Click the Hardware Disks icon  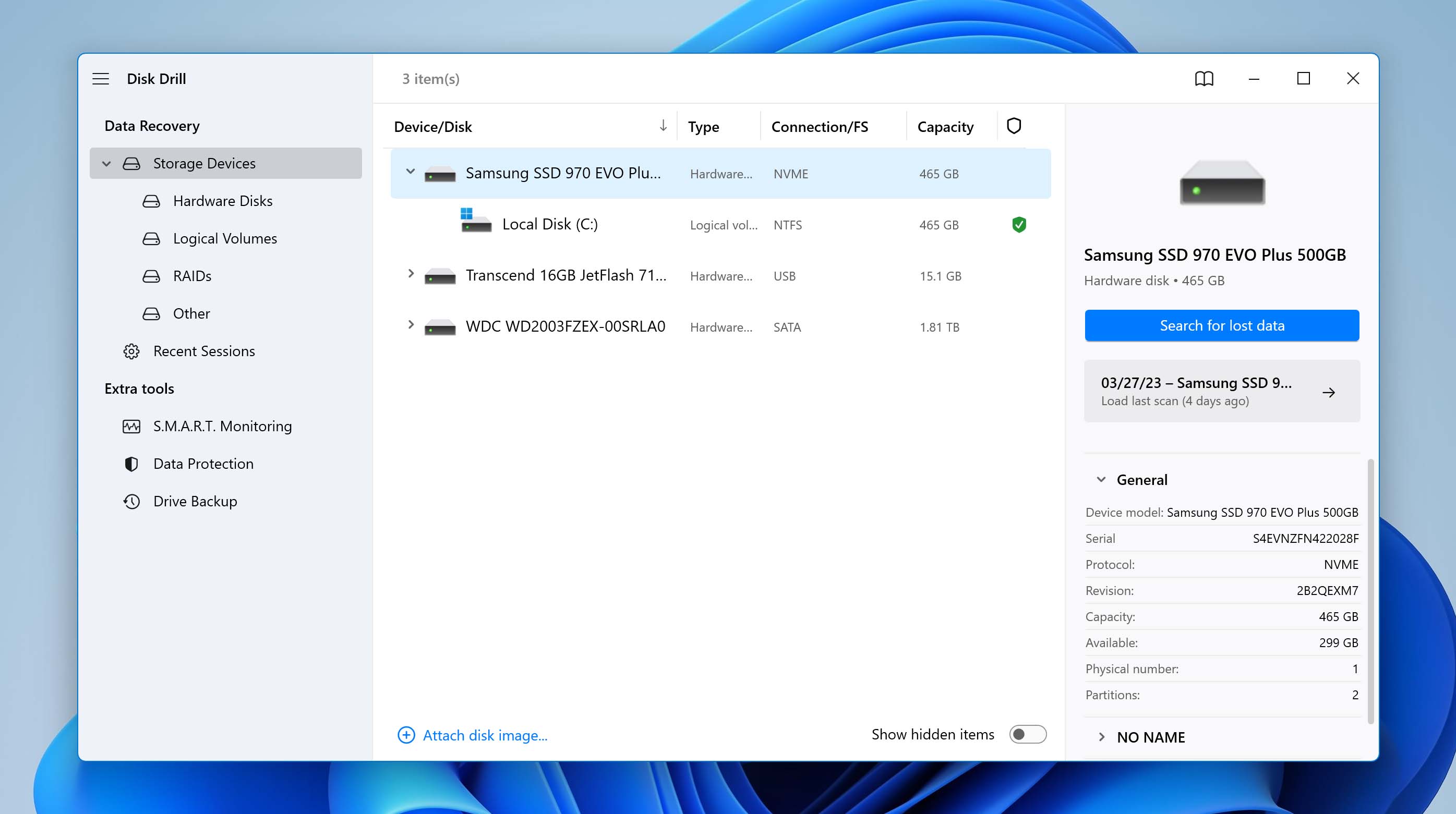151,200
